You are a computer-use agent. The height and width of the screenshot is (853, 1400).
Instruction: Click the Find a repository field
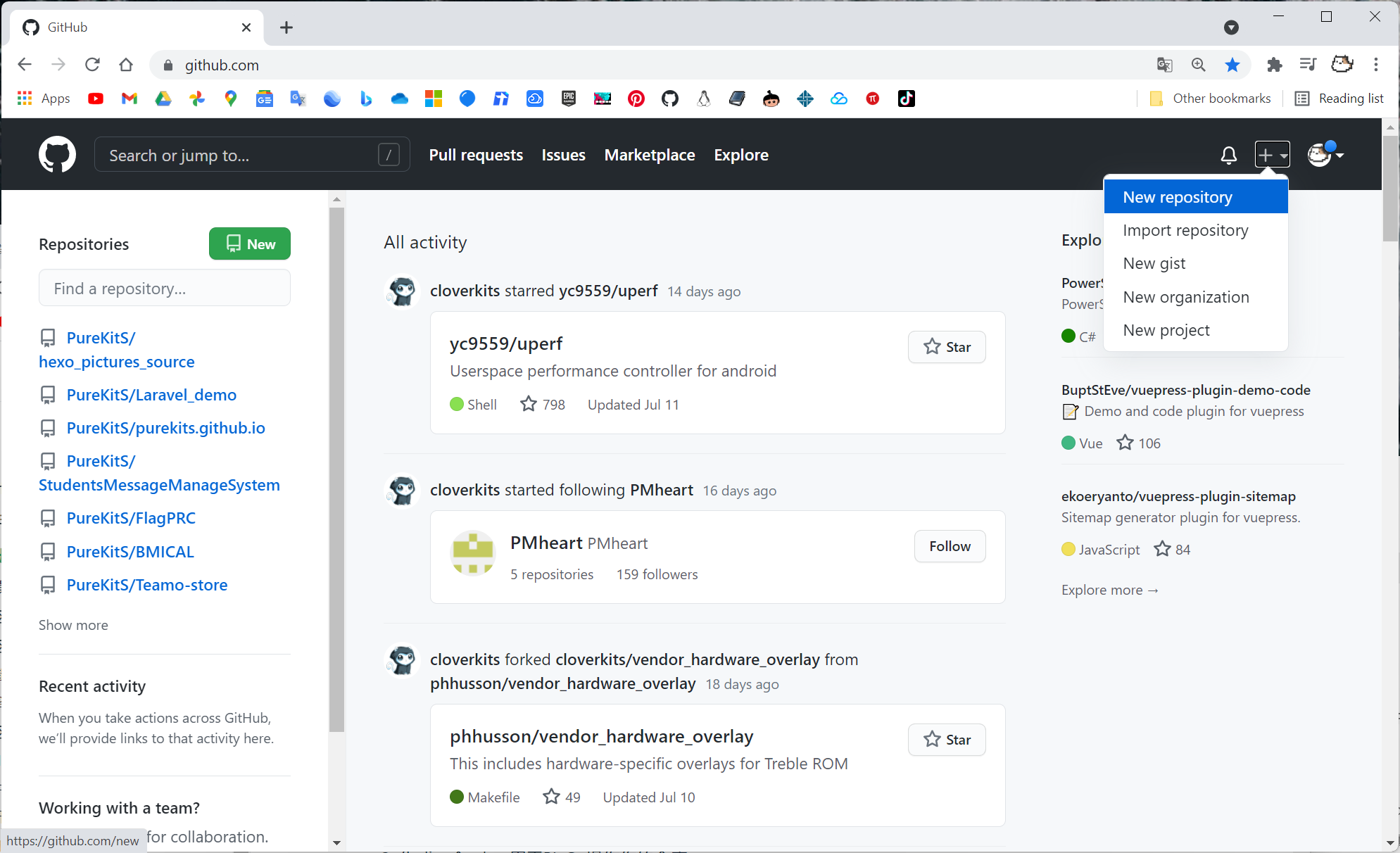(165, 289)
